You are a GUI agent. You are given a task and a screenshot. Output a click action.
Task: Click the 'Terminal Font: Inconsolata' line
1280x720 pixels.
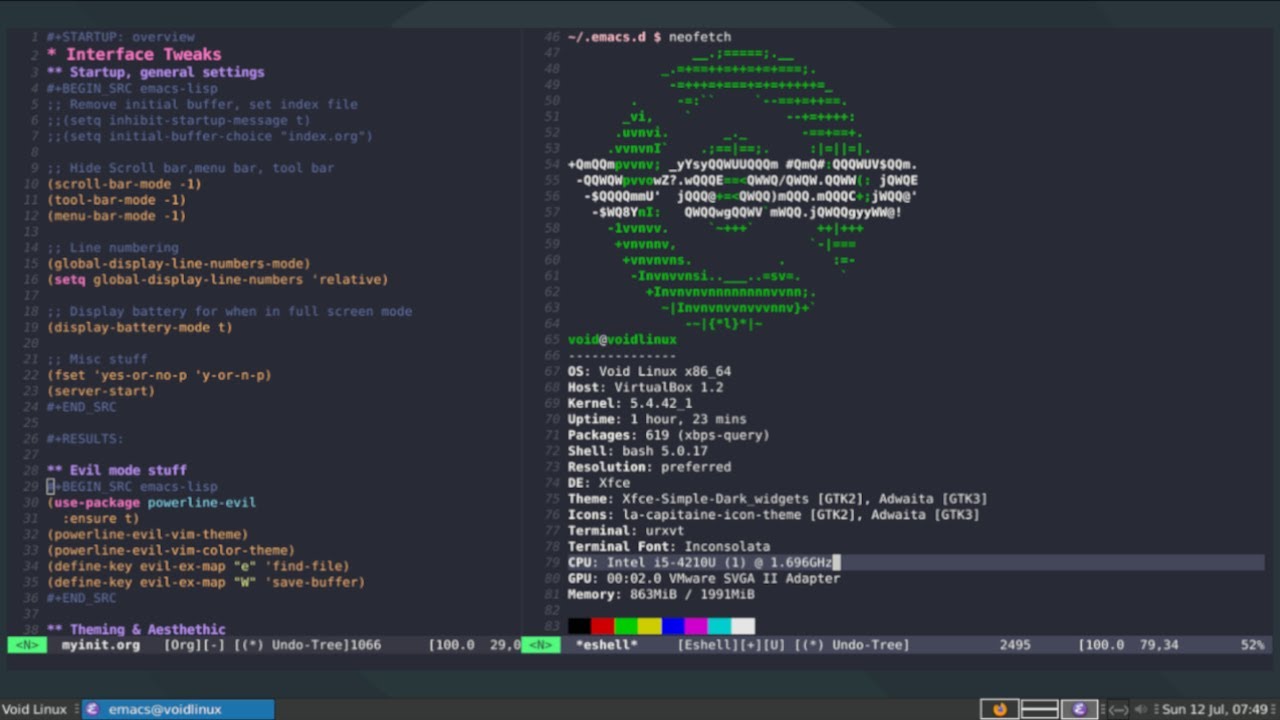pos(669,547)
